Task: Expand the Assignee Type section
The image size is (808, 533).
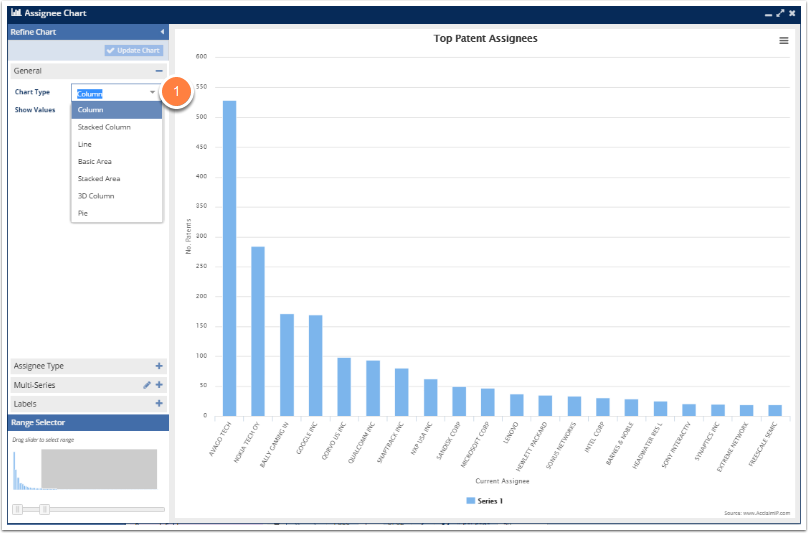Action: click(159, 366)
